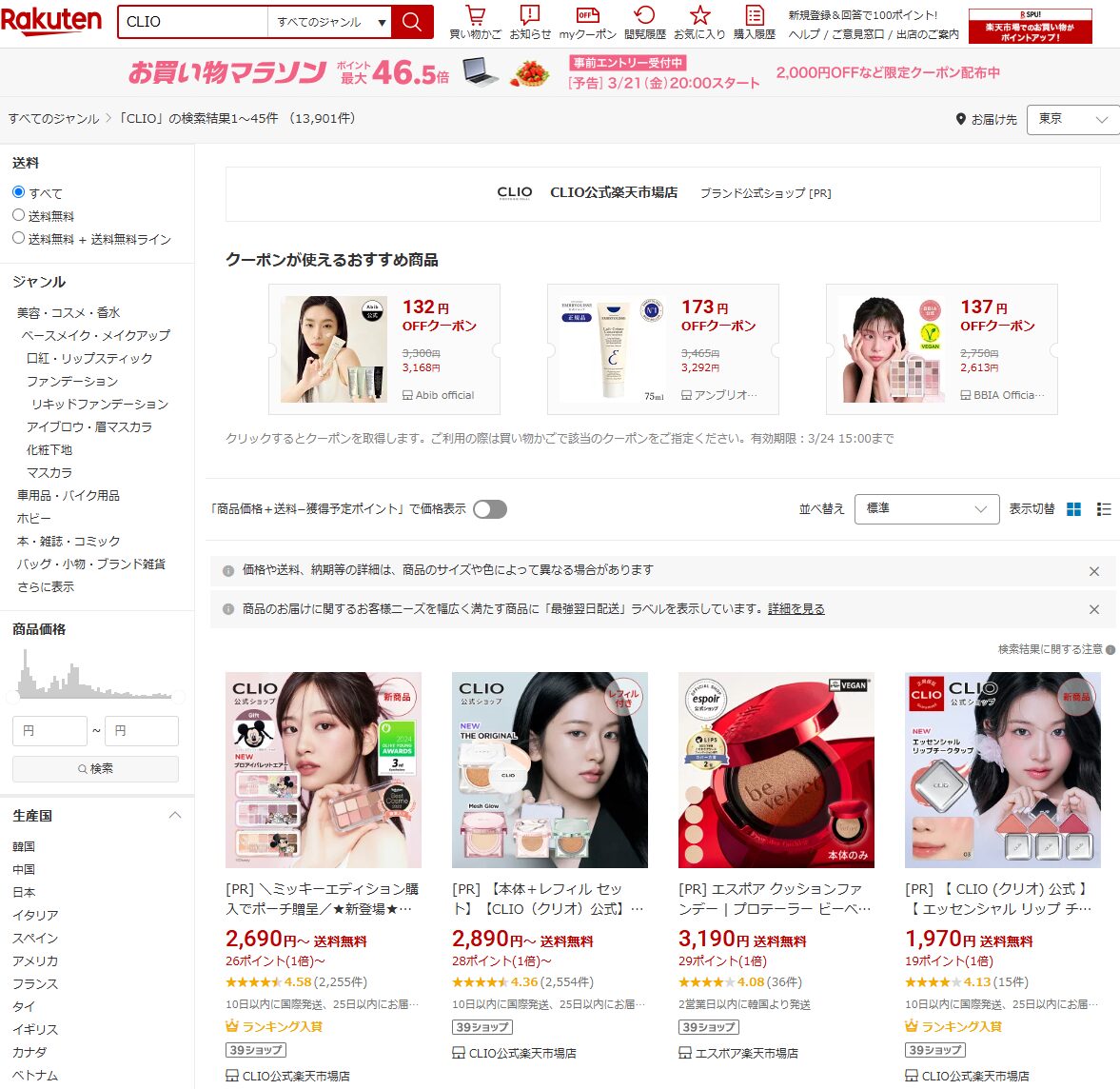Toggle 商品価格+送料−獲得予定ポイント price display switch
The height and width of the screenshot is (1089, 1120).
pos(490,508)
